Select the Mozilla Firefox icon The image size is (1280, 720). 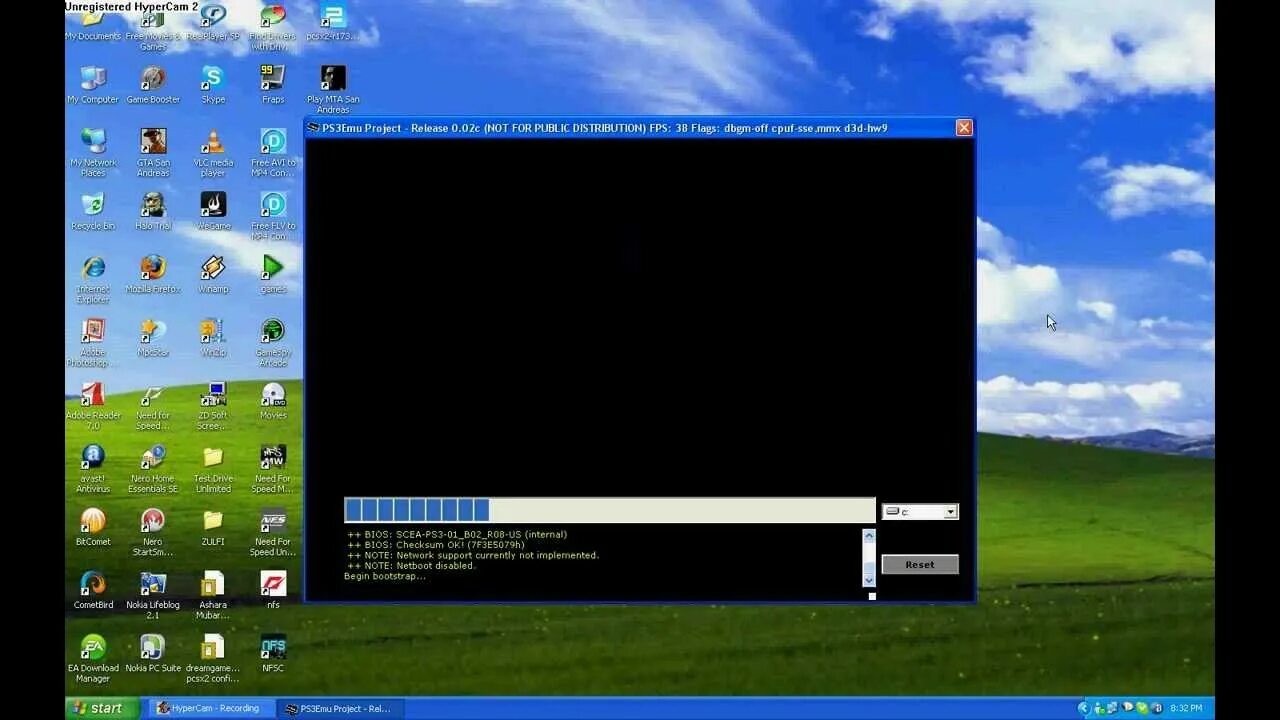(x=153, y=274)
